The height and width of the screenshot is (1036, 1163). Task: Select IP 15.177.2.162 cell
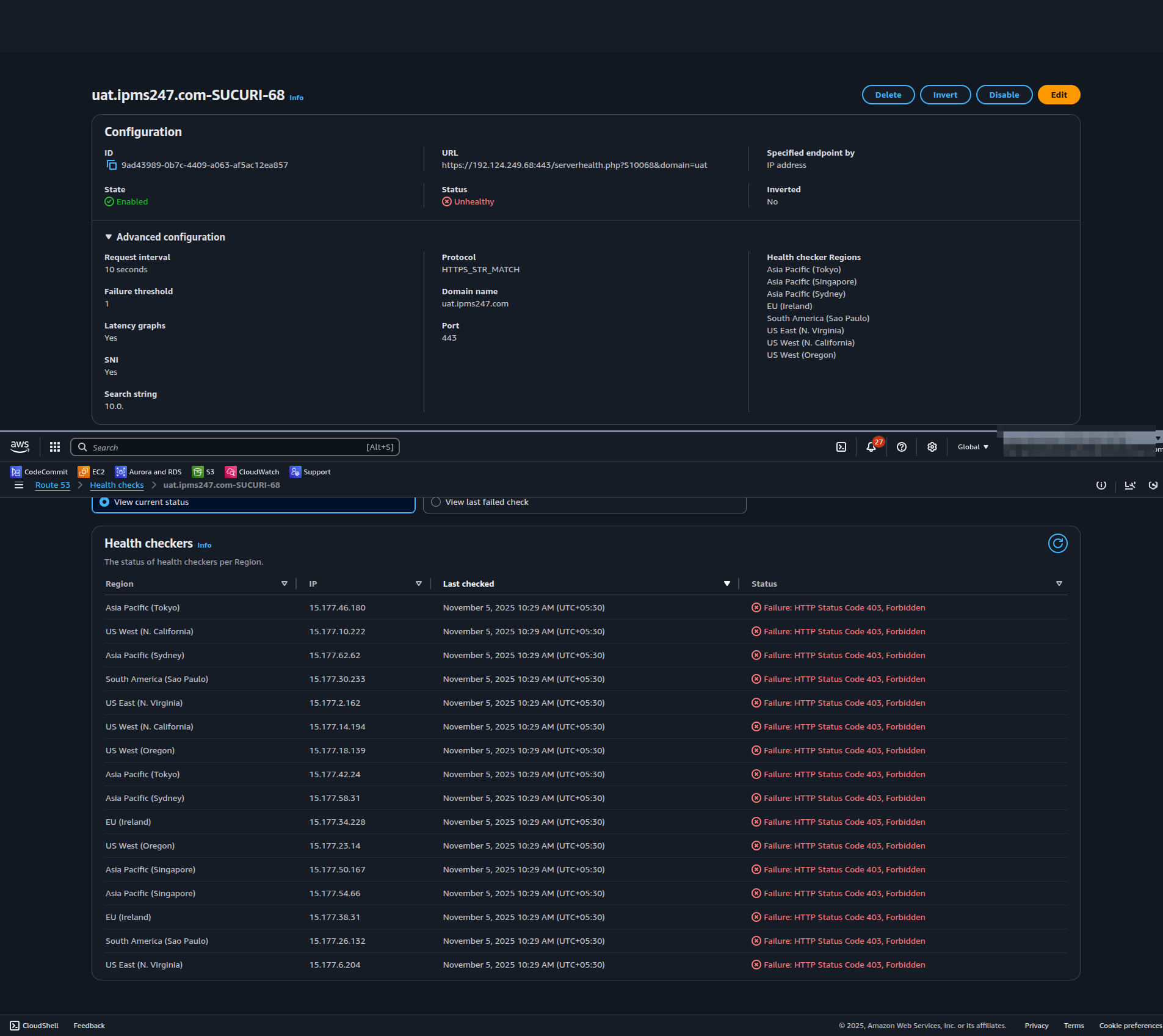[335, 703]
